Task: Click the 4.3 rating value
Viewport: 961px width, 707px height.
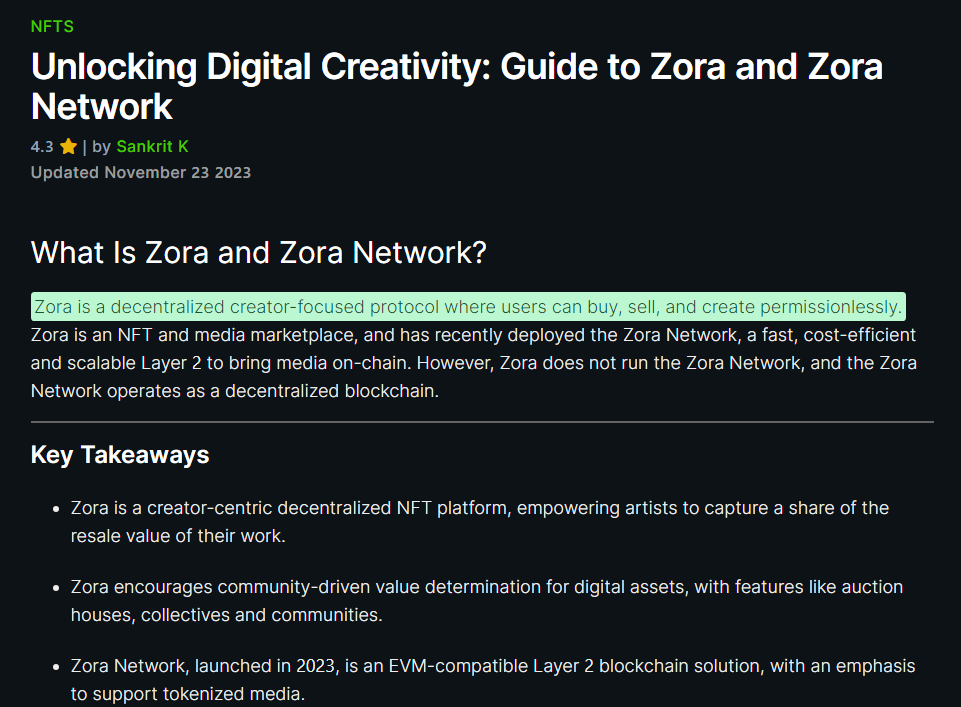Action: (42, 147)
